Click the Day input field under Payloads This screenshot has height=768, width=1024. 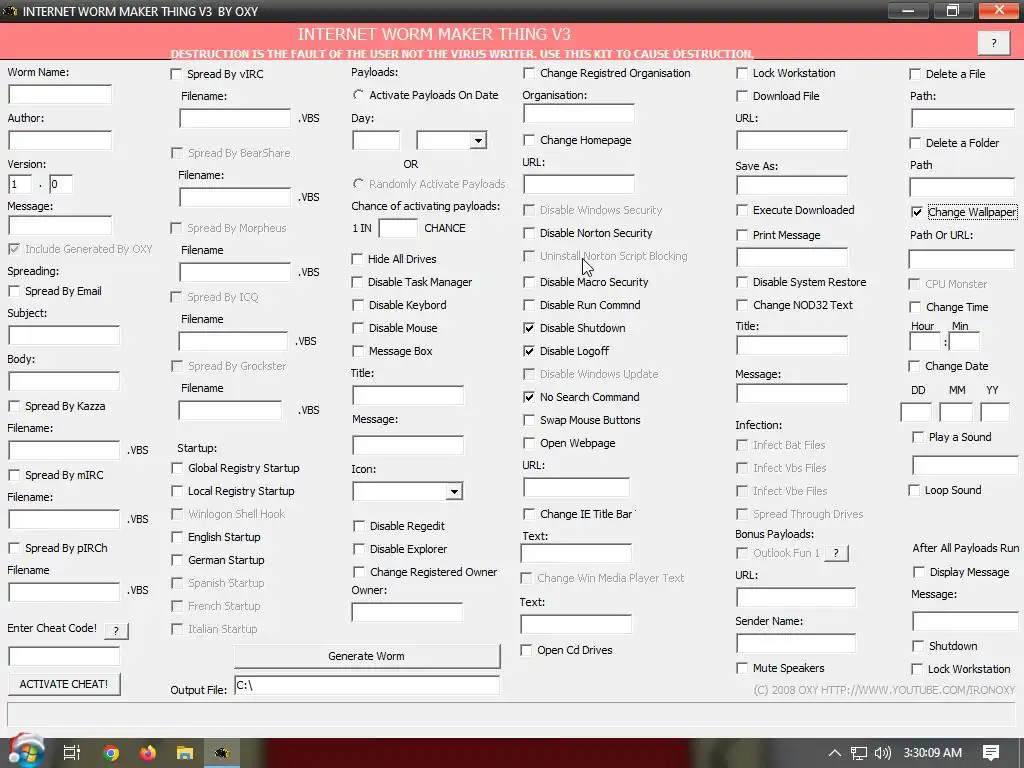(x=376, y=140)
